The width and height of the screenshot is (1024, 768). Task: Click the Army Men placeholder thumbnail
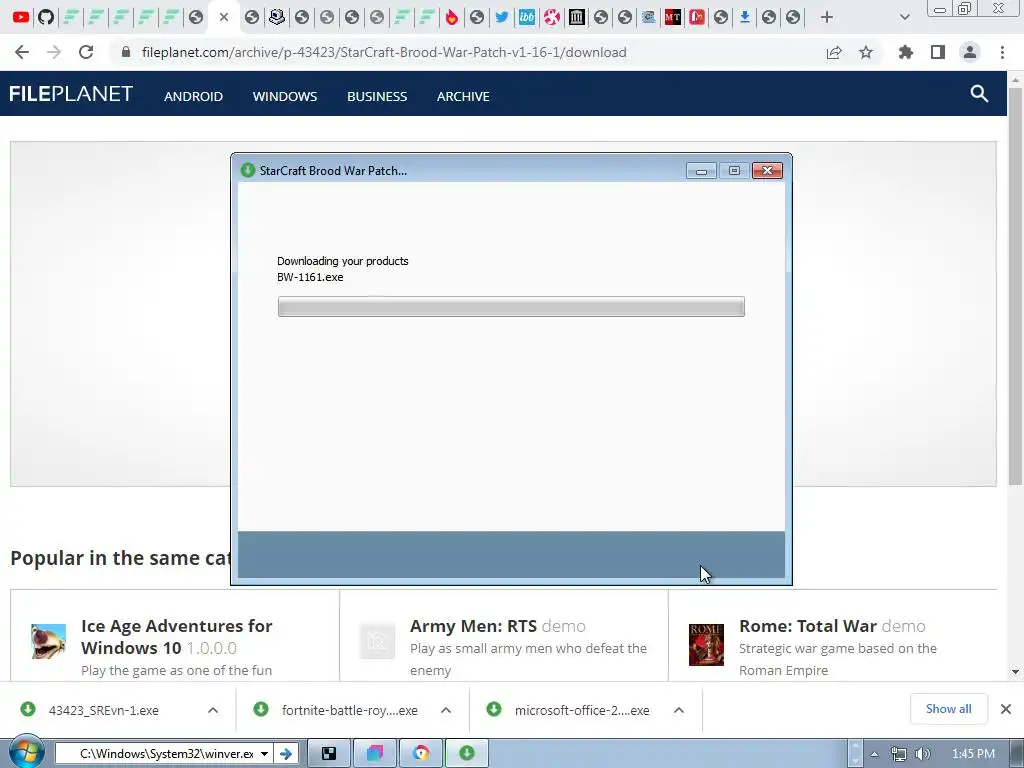377,641
